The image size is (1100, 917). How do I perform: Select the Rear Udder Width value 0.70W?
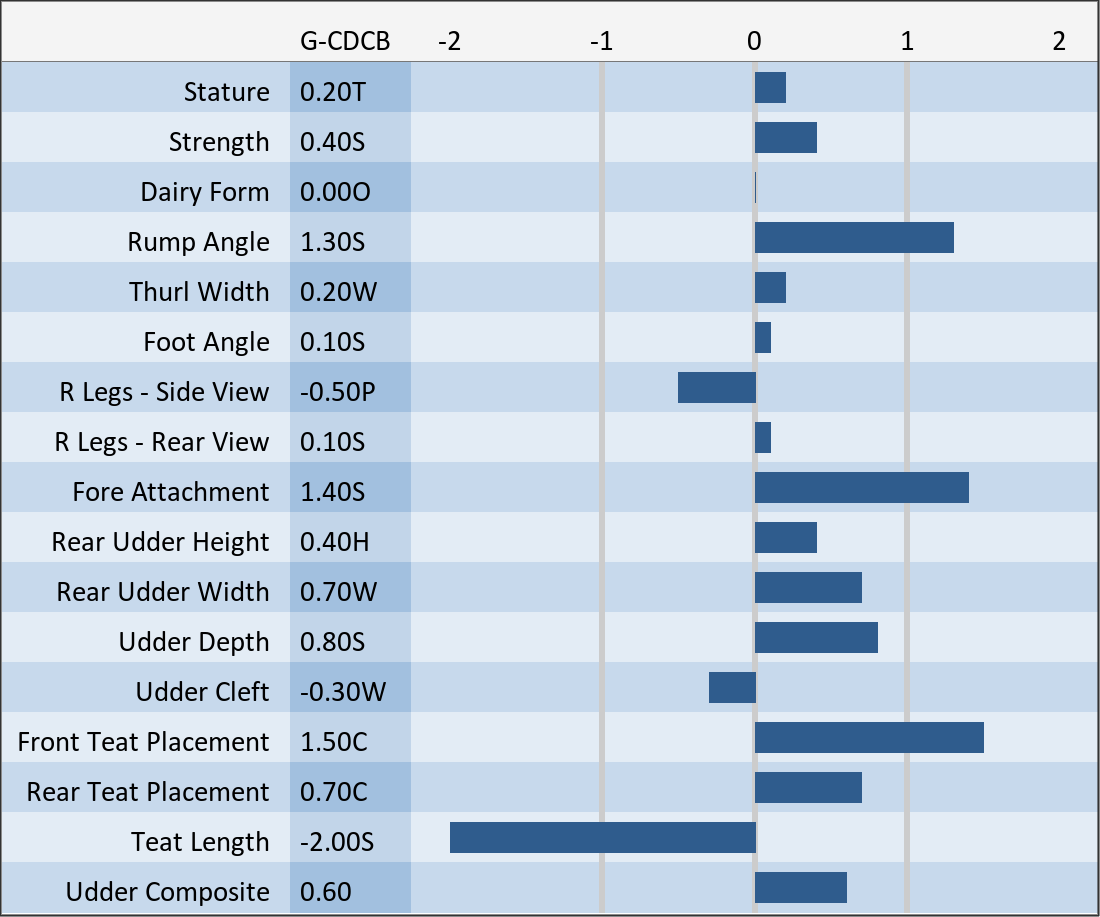(338, 592)
